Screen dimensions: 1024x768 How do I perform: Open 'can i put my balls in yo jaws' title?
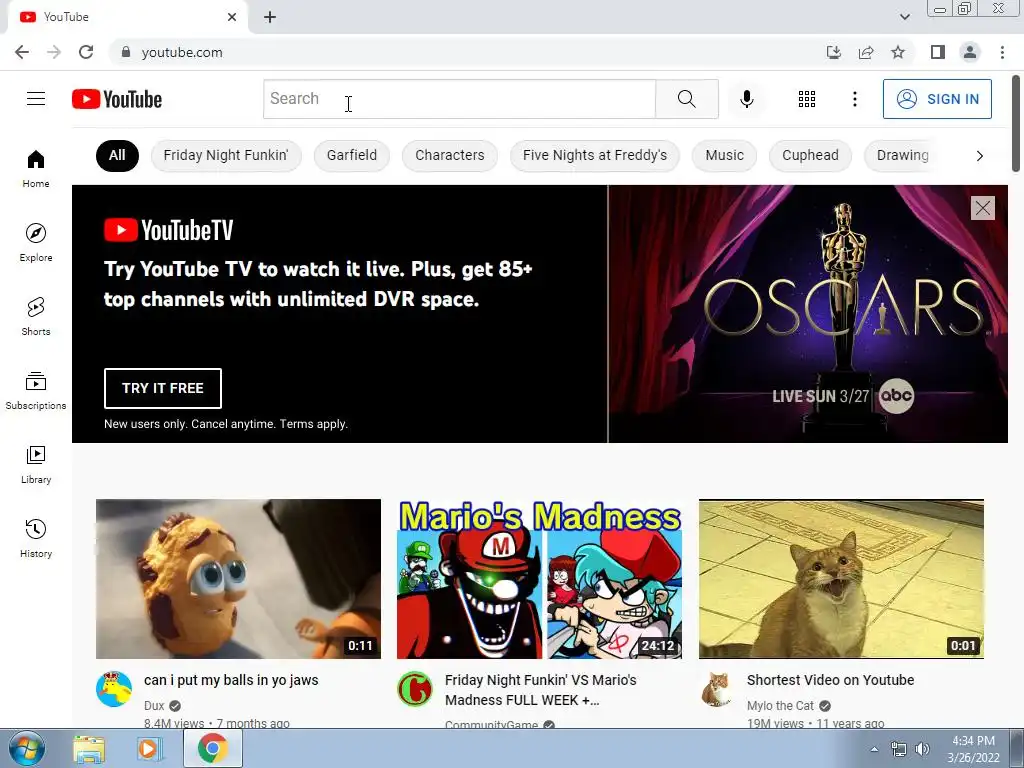click(231, 680)
